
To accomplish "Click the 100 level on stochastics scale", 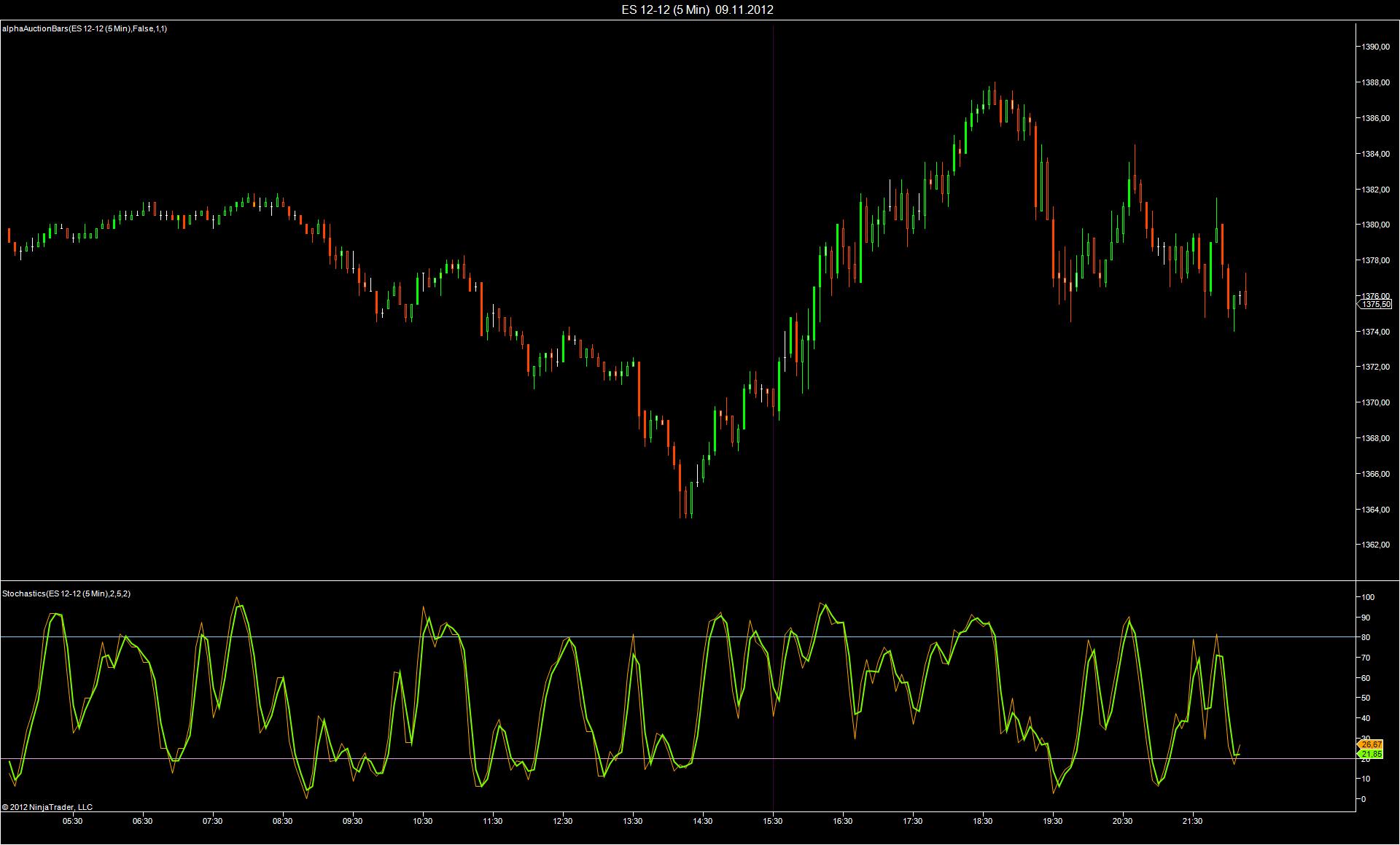I will (x=1368, y=597).
